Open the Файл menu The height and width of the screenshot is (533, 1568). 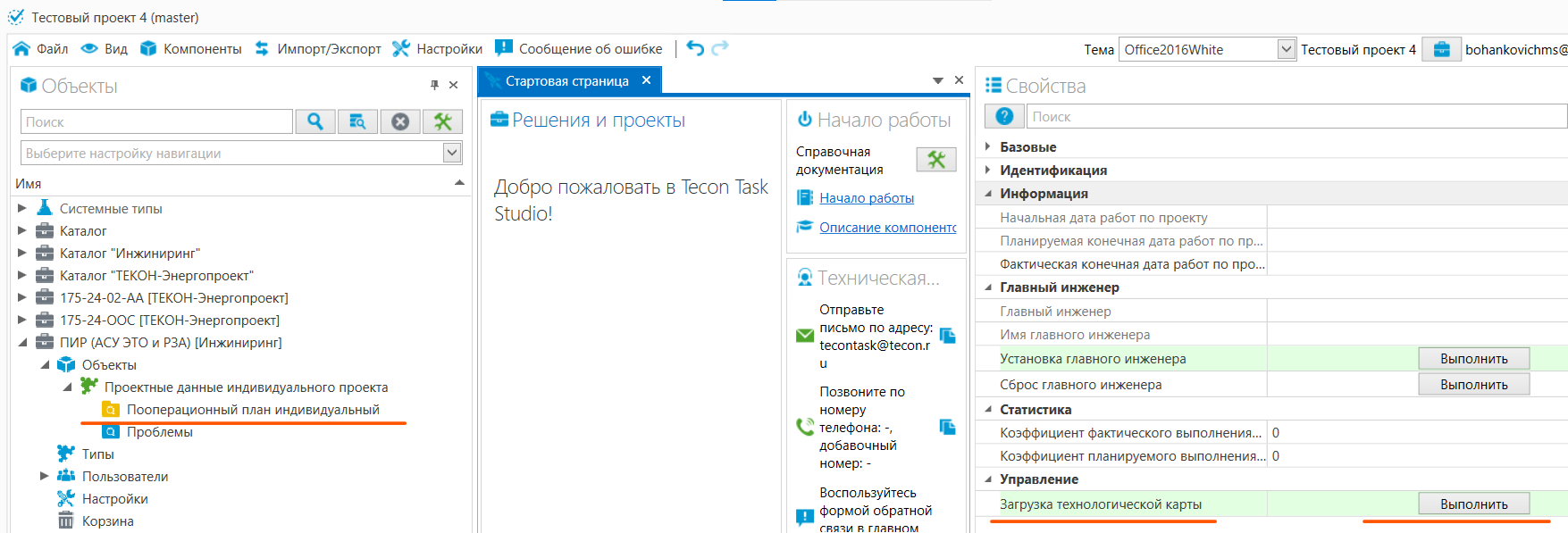coord(41,48)
